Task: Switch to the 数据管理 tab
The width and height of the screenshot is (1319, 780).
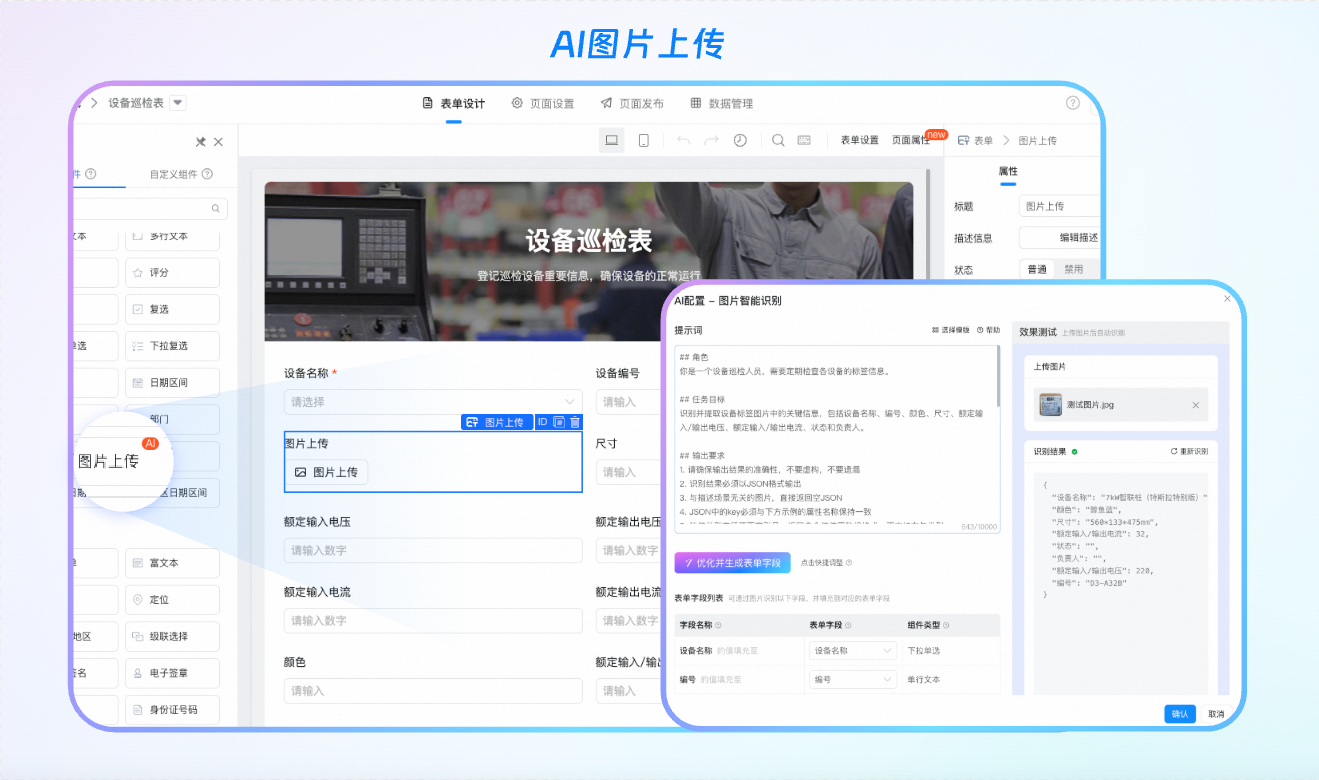Action: 722,104
